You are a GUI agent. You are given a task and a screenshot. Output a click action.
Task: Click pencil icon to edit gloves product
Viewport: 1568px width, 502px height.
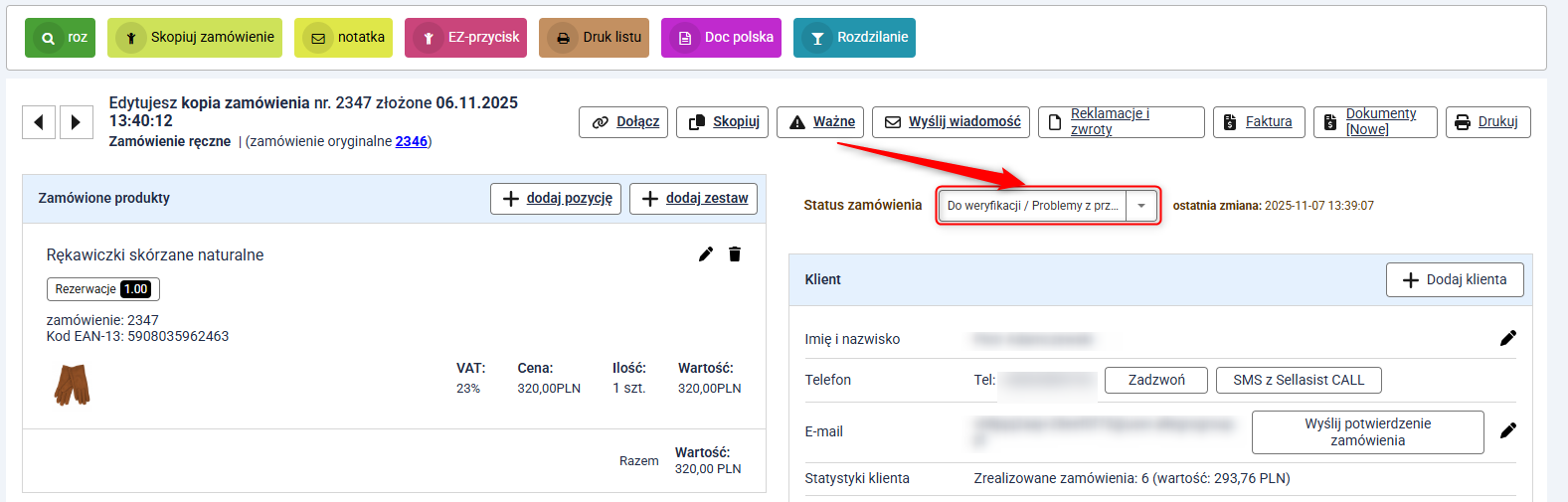point(706,254)
